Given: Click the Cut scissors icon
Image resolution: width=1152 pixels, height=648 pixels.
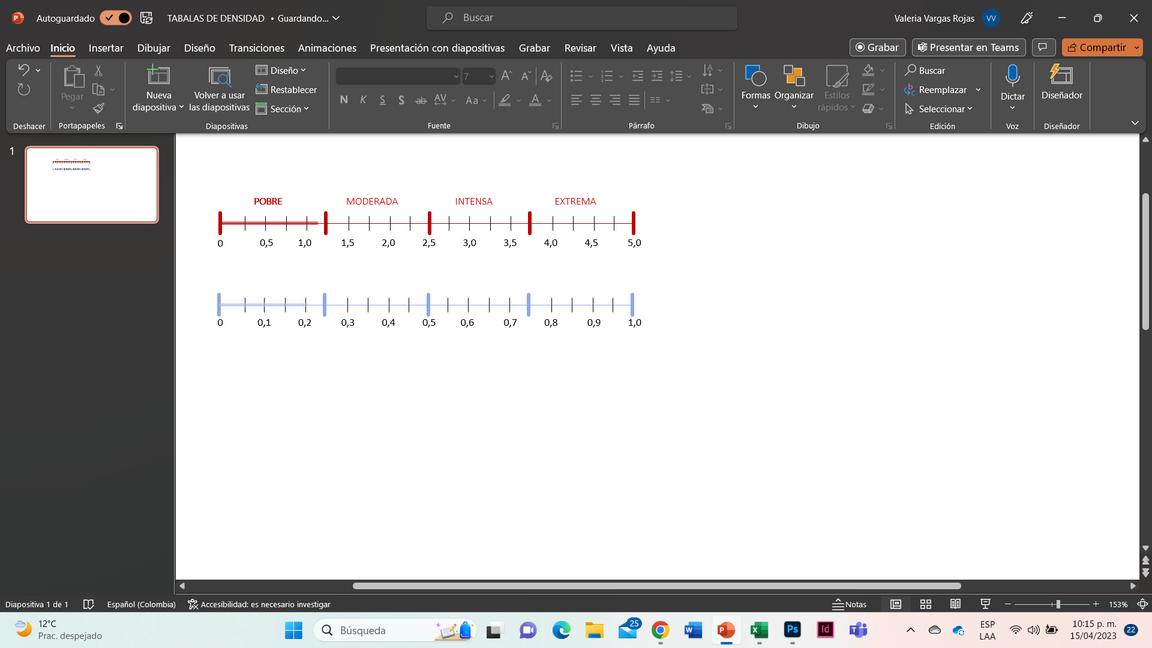Looking at the screenshot, I should [98, 71].
